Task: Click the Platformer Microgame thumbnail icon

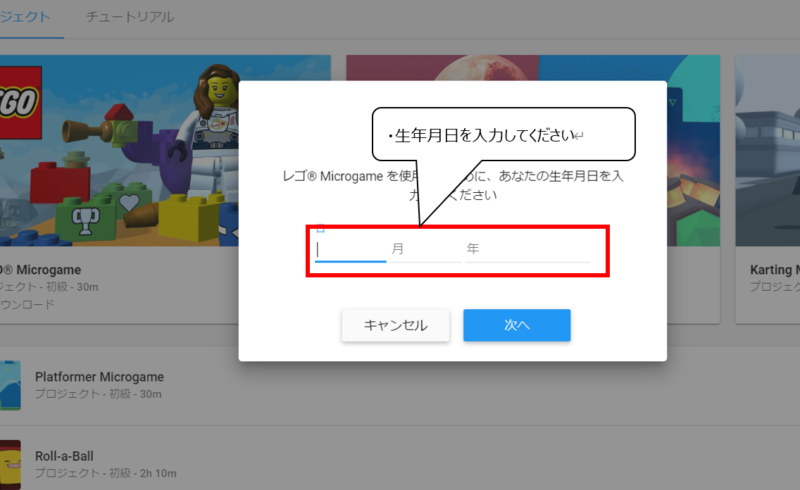Action: pos(10,385)
